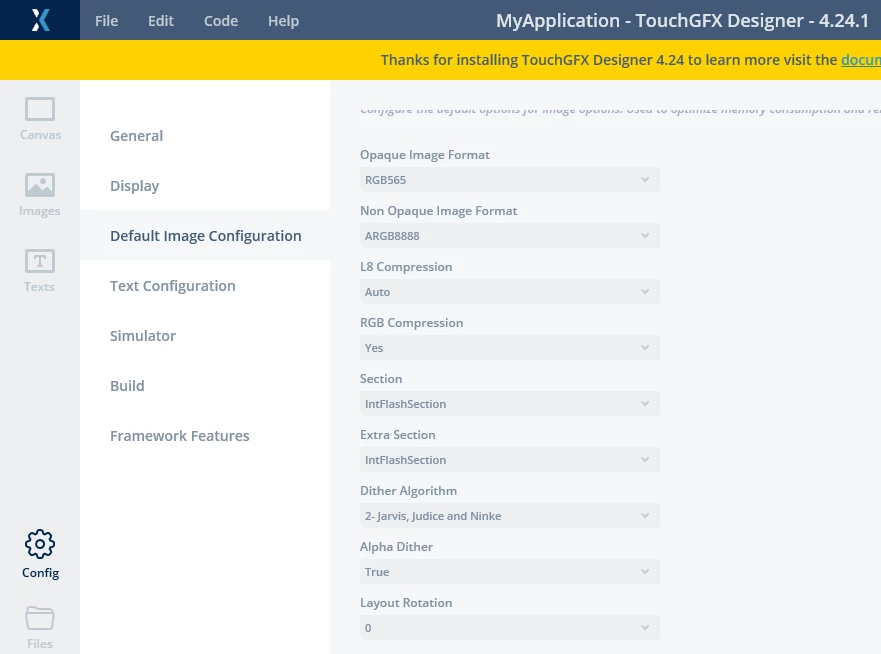Open the Opaque Image Format dropdown

(510, 180)
